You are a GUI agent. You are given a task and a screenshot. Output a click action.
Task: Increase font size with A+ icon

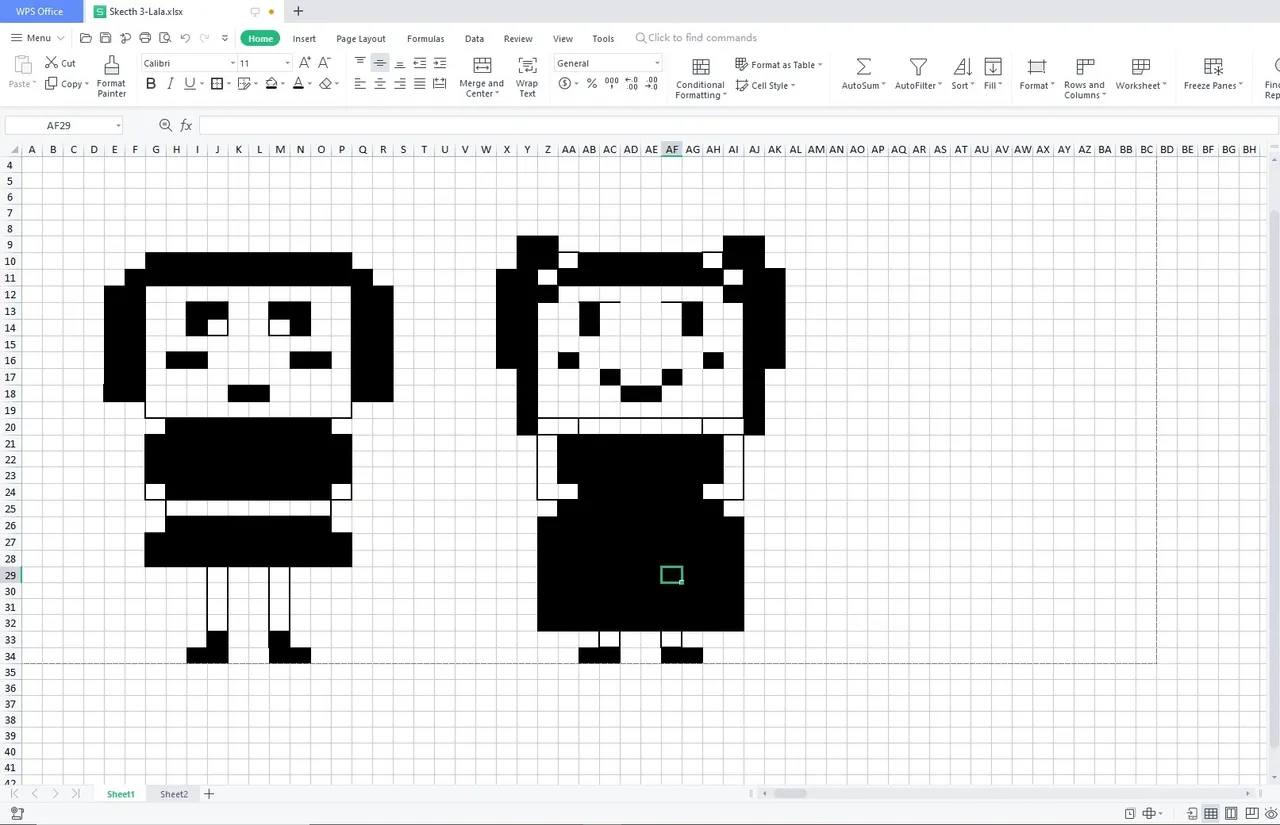coord(306,63)
